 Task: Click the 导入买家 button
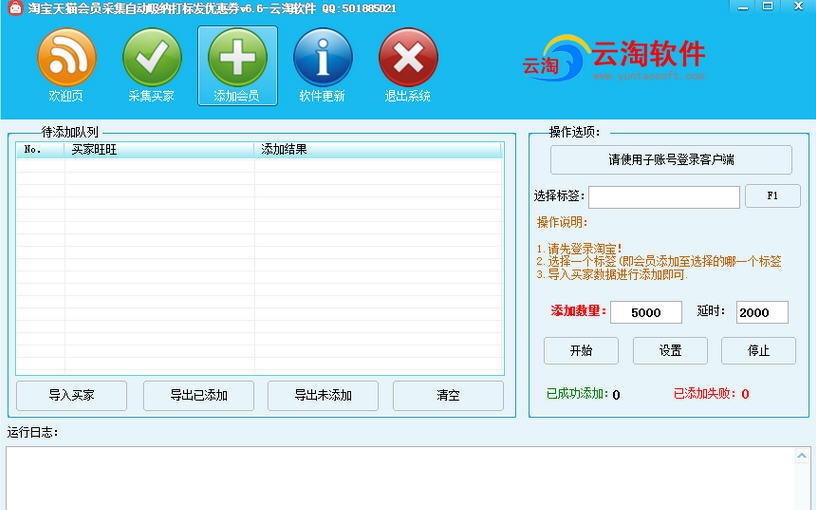[x=71, y=396]
